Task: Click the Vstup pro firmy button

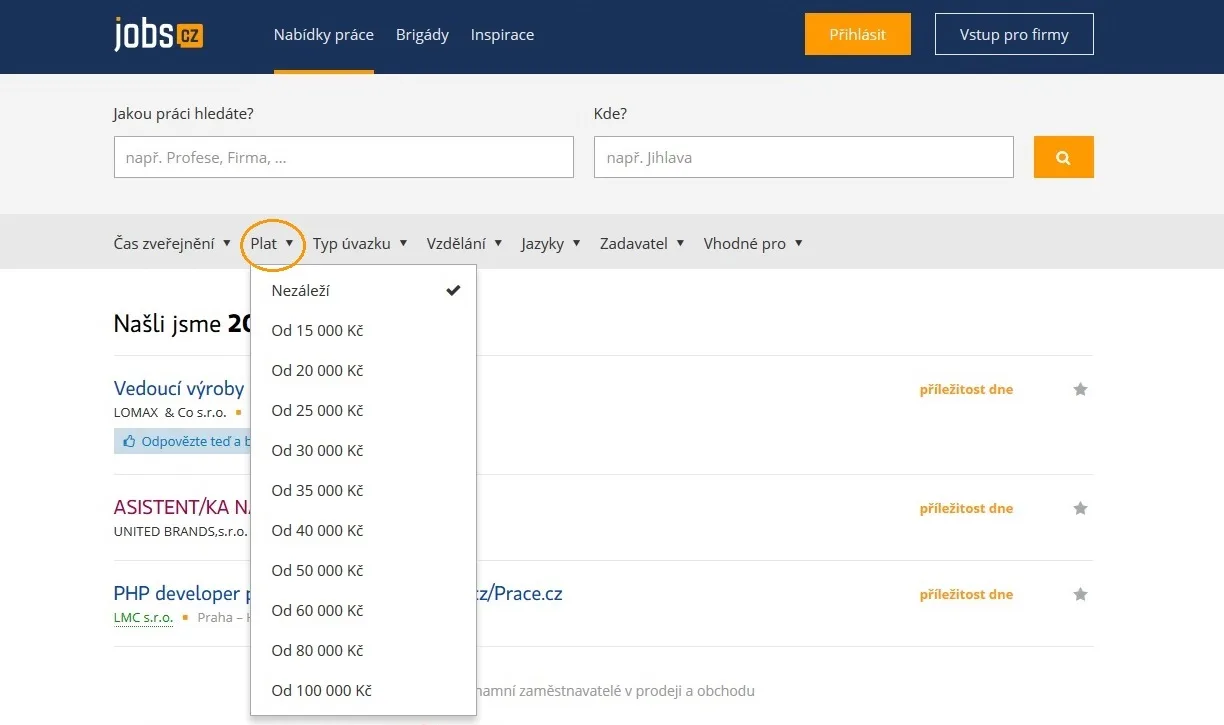Action: point(1014,34)
